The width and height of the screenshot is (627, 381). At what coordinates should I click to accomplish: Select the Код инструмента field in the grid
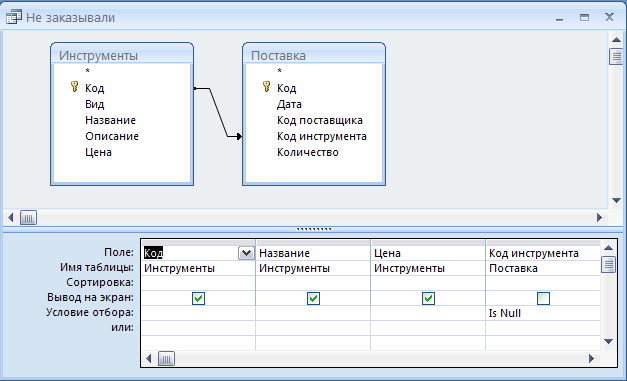click(543, 253)
